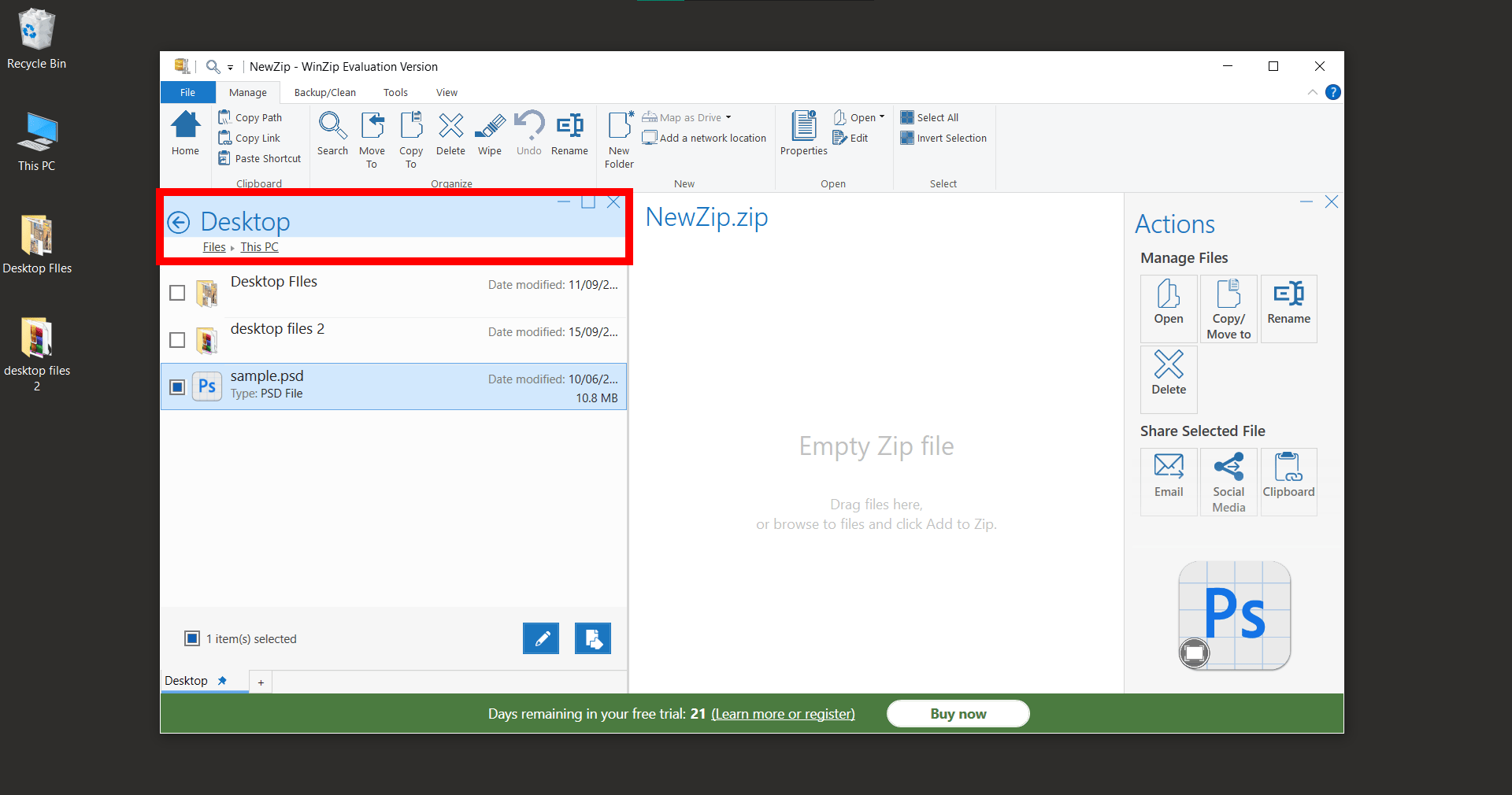The image size is (1512, 795).
Task: Switch to the Backup/Clean tab
Action: click(x=325, y=92)
